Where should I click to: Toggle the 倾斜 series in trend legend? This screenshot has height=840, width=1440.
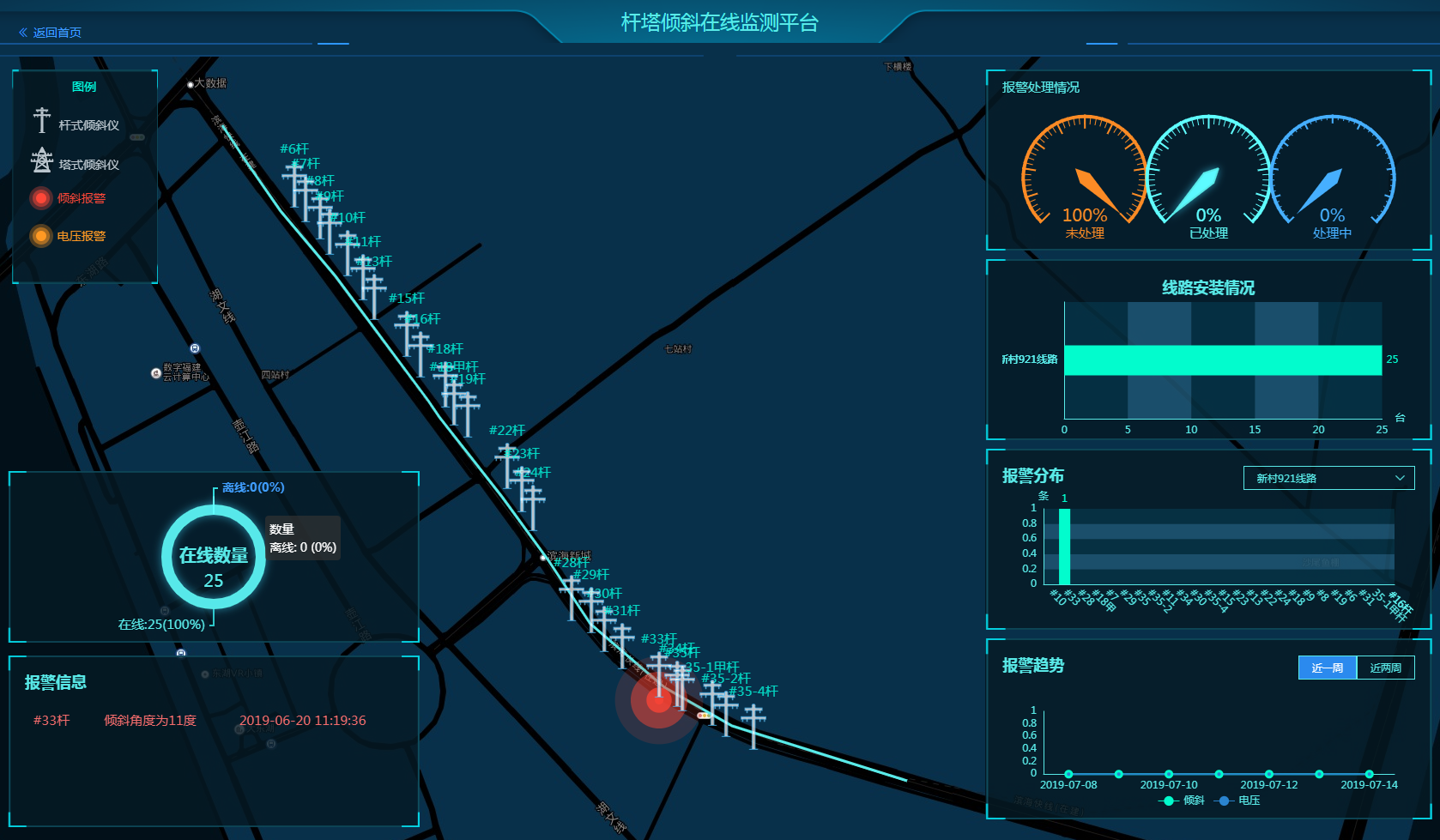(x=1182, y=801)
